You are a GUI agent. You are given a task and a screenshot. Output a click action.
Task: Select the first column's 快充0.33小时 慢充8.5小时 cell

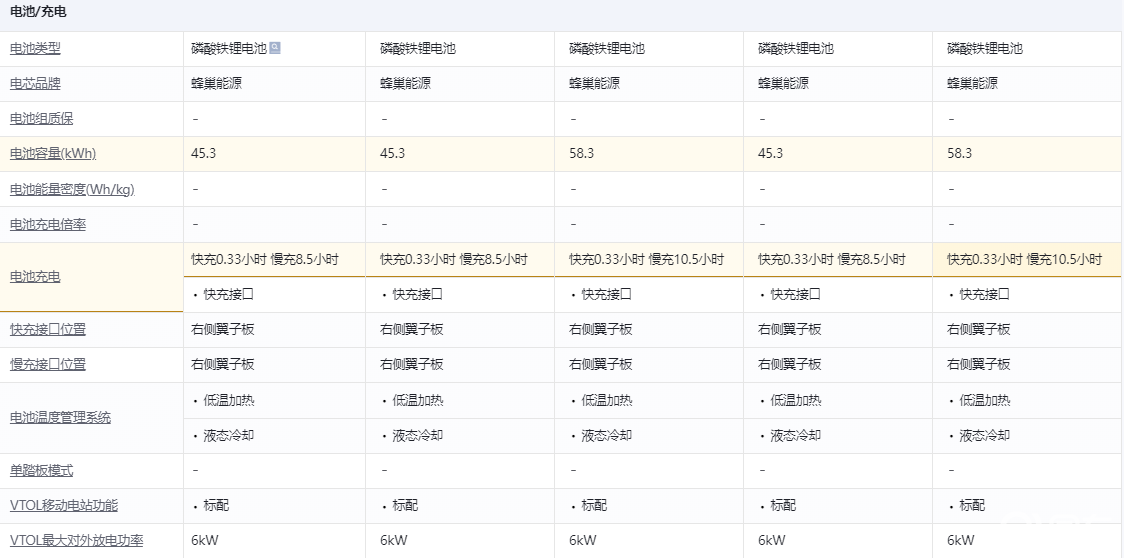click(265, 260)
